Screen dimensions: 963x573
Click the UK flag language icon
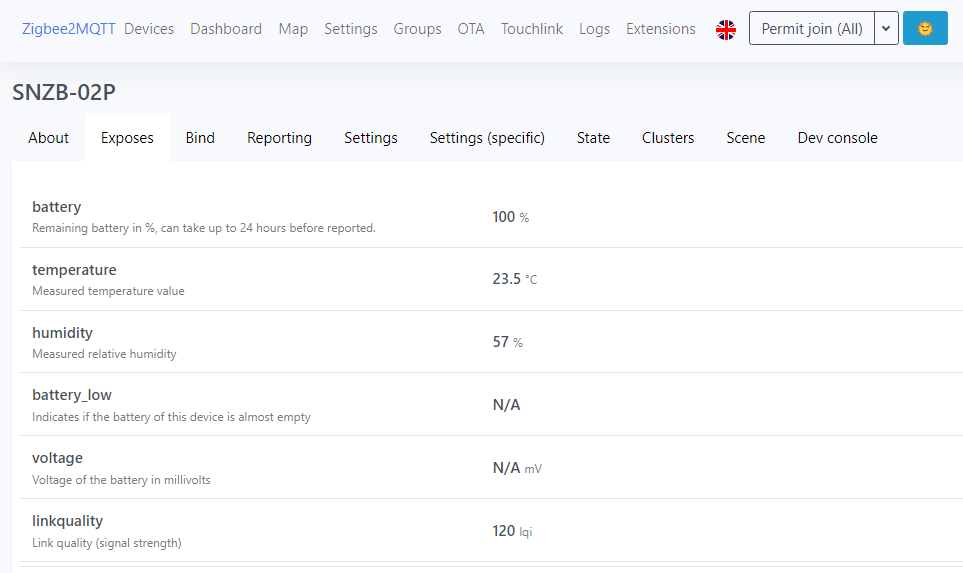click(x=726, y=30)
